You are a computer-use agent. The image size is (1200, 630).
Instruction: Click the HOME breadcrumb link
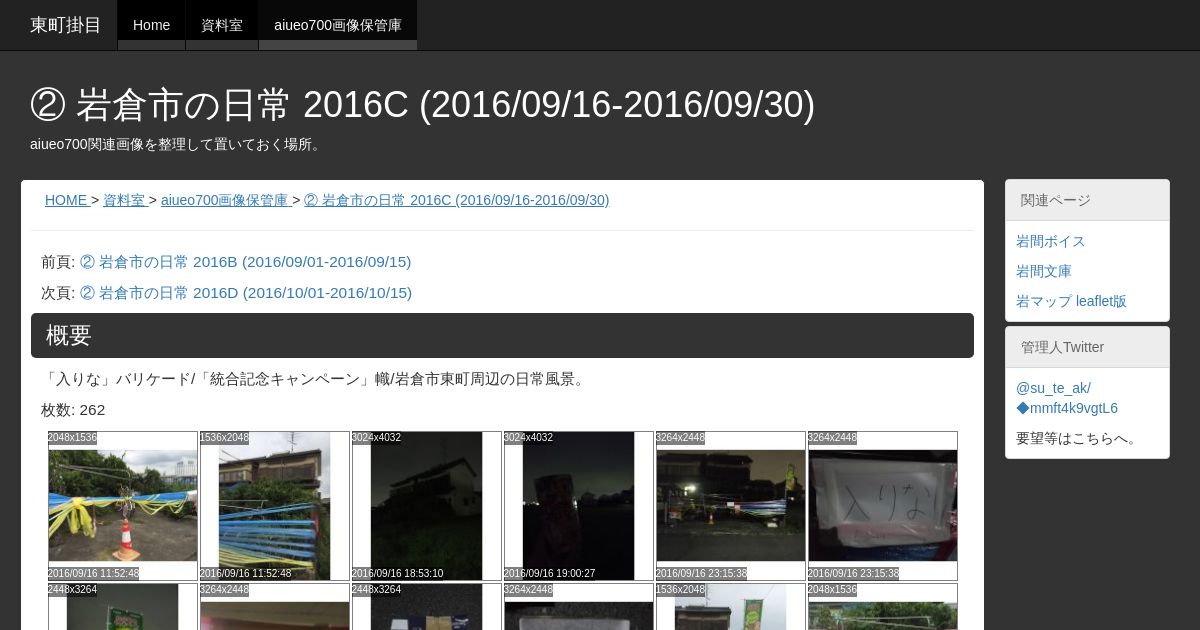[66, 200]
